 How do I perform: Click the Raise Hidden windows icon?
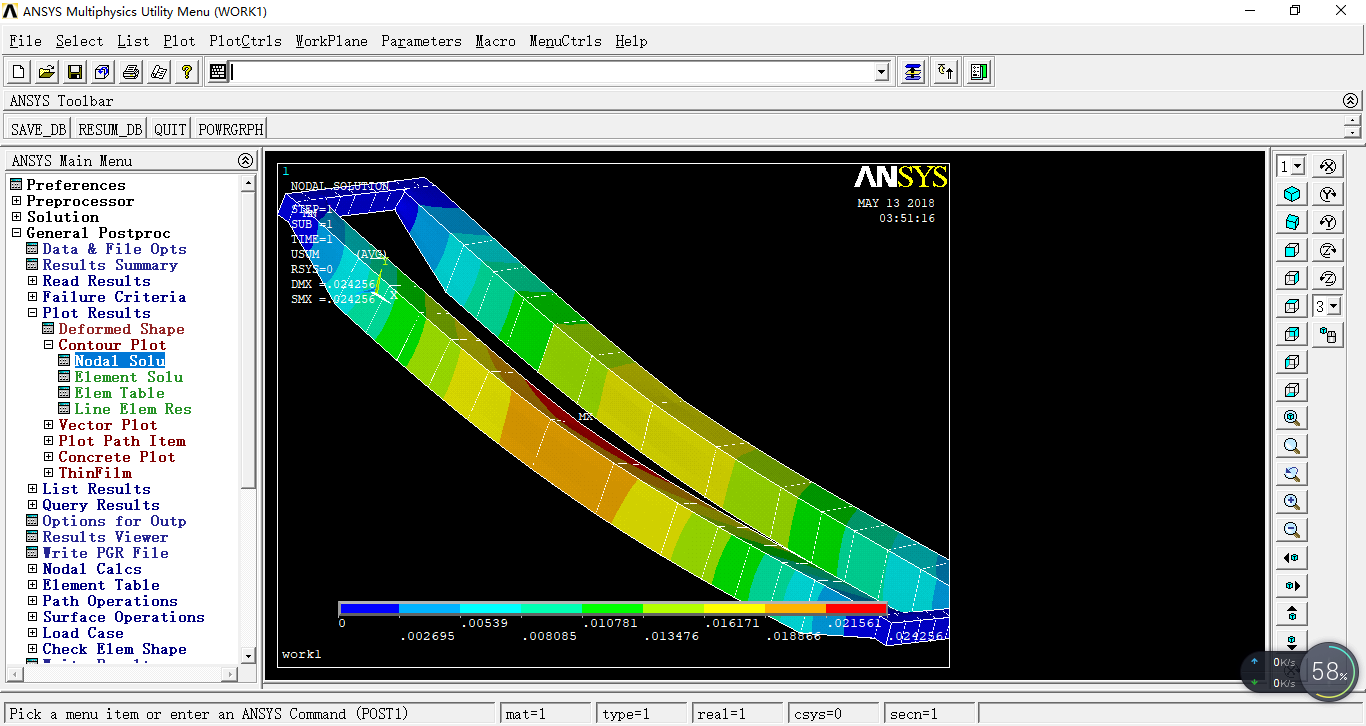coord(913,72)
